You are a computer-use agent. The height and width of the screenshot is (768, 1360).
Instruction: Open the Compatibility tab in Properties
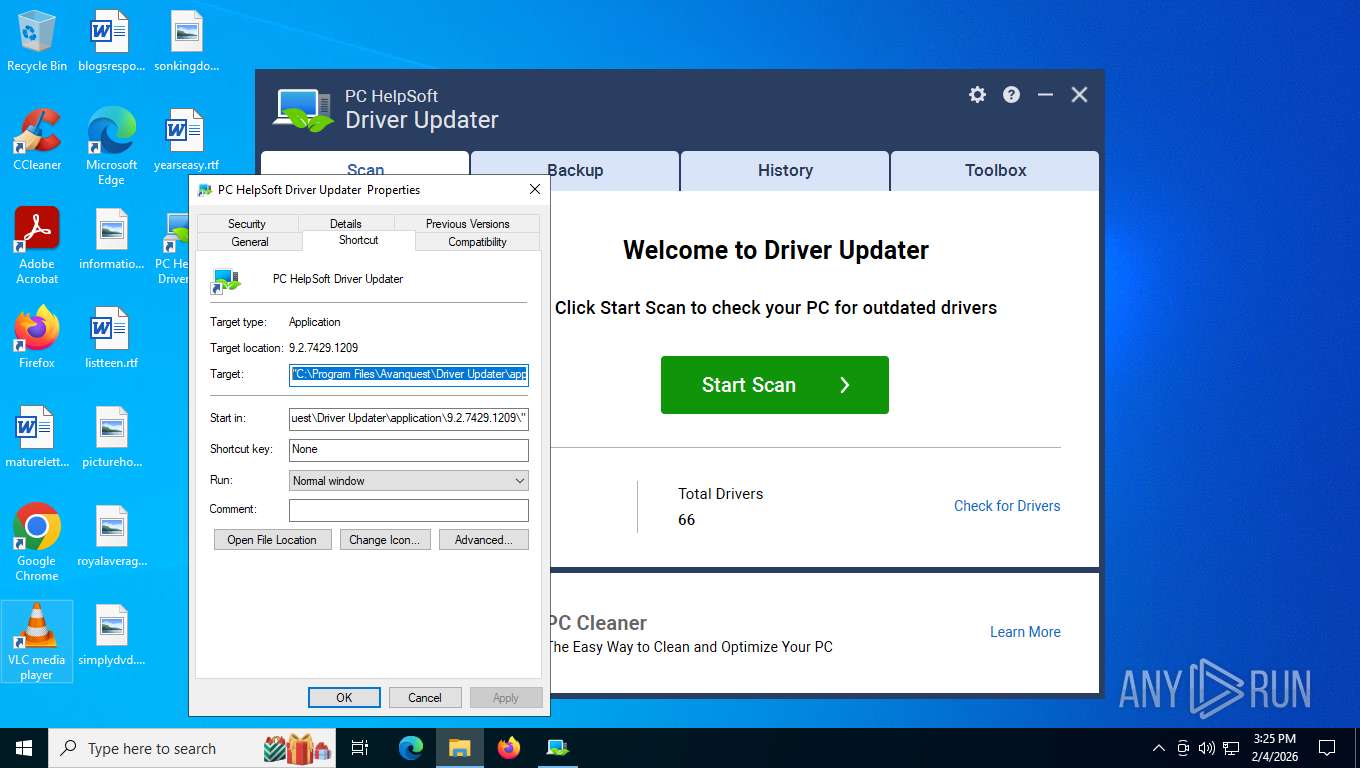pos(477,242)
